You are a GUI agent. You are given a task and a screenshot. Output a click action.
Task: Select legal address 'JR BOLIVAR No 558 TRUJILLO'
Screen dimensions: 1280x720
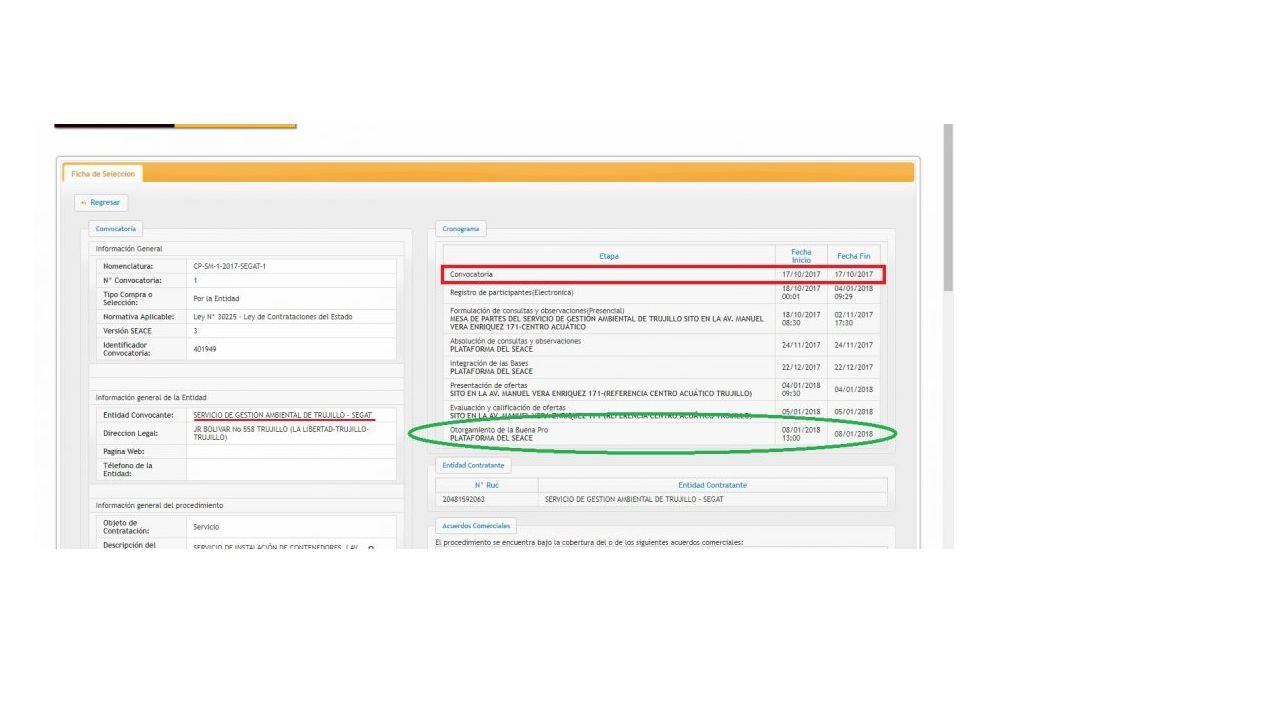[281, 433]
